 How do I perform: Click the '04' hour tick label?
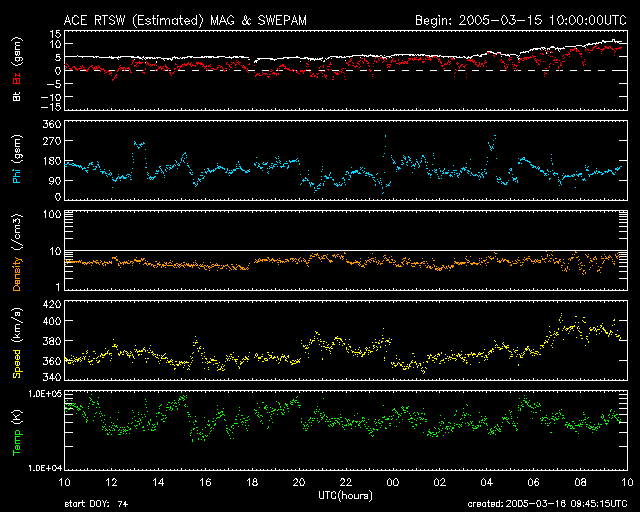coord(487,483)
